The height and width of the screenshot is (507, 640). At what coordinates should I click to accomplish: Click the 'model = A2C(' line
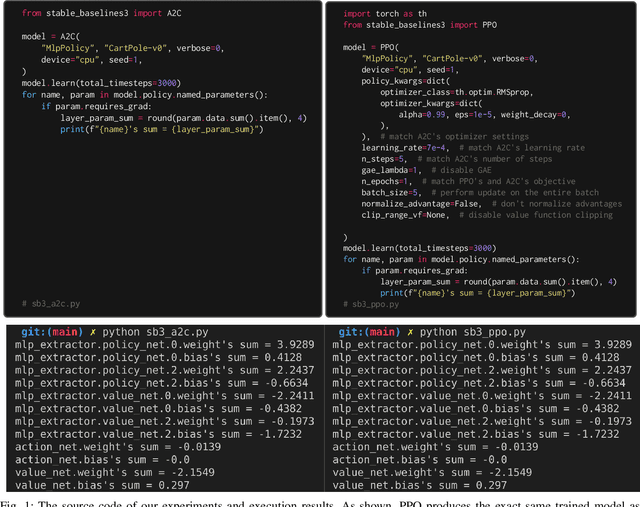pyautogui.click(x=48, y=35)
